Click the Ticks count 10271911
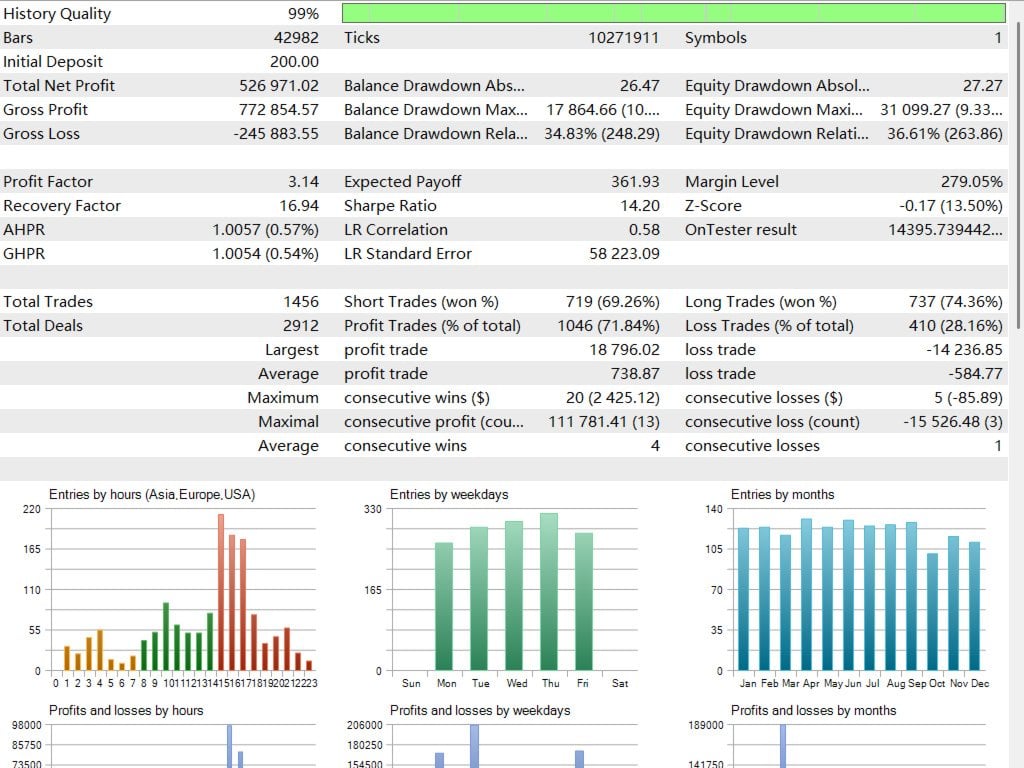Screen dimensions: 1024x768 (x=625, y=38)
